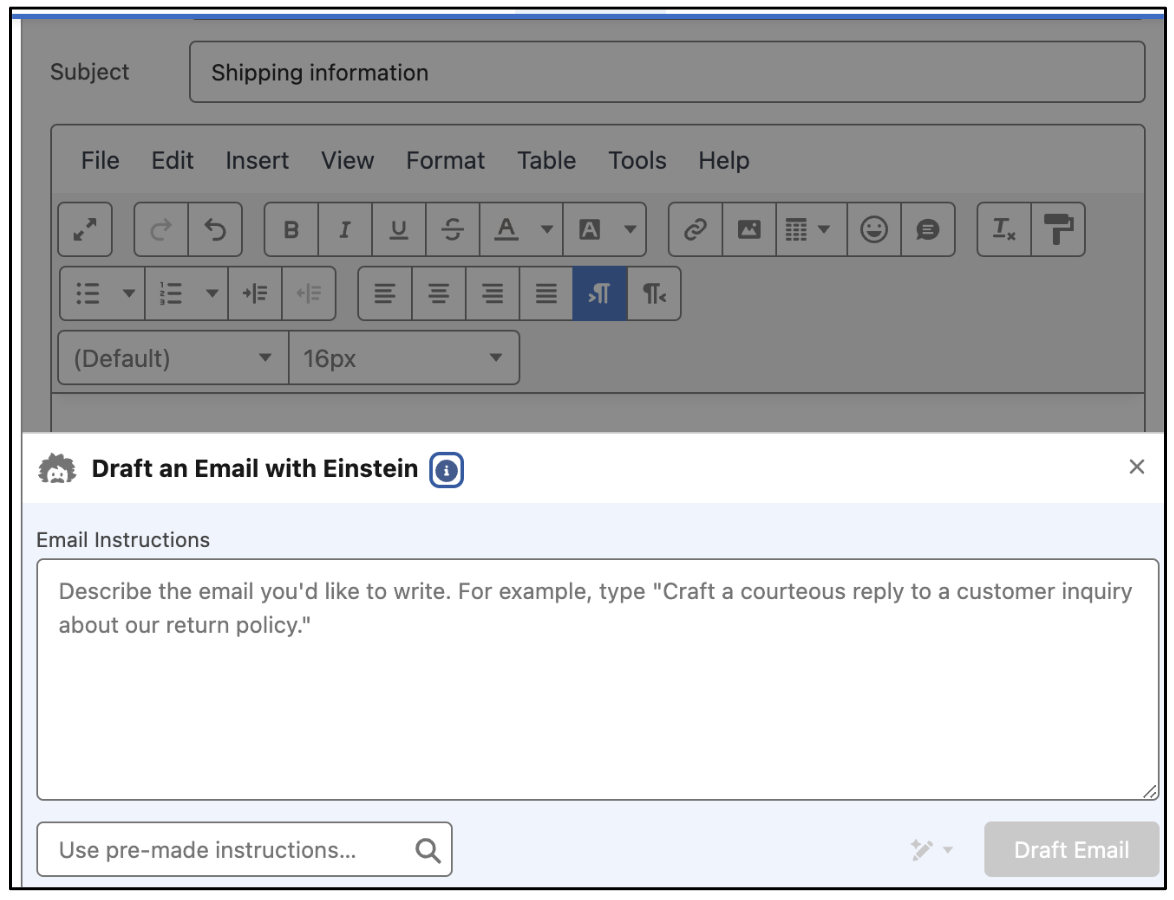Viewport: 1174px width, 900px height.
Task: Open the Insert menu
Action: pos(257,161)
